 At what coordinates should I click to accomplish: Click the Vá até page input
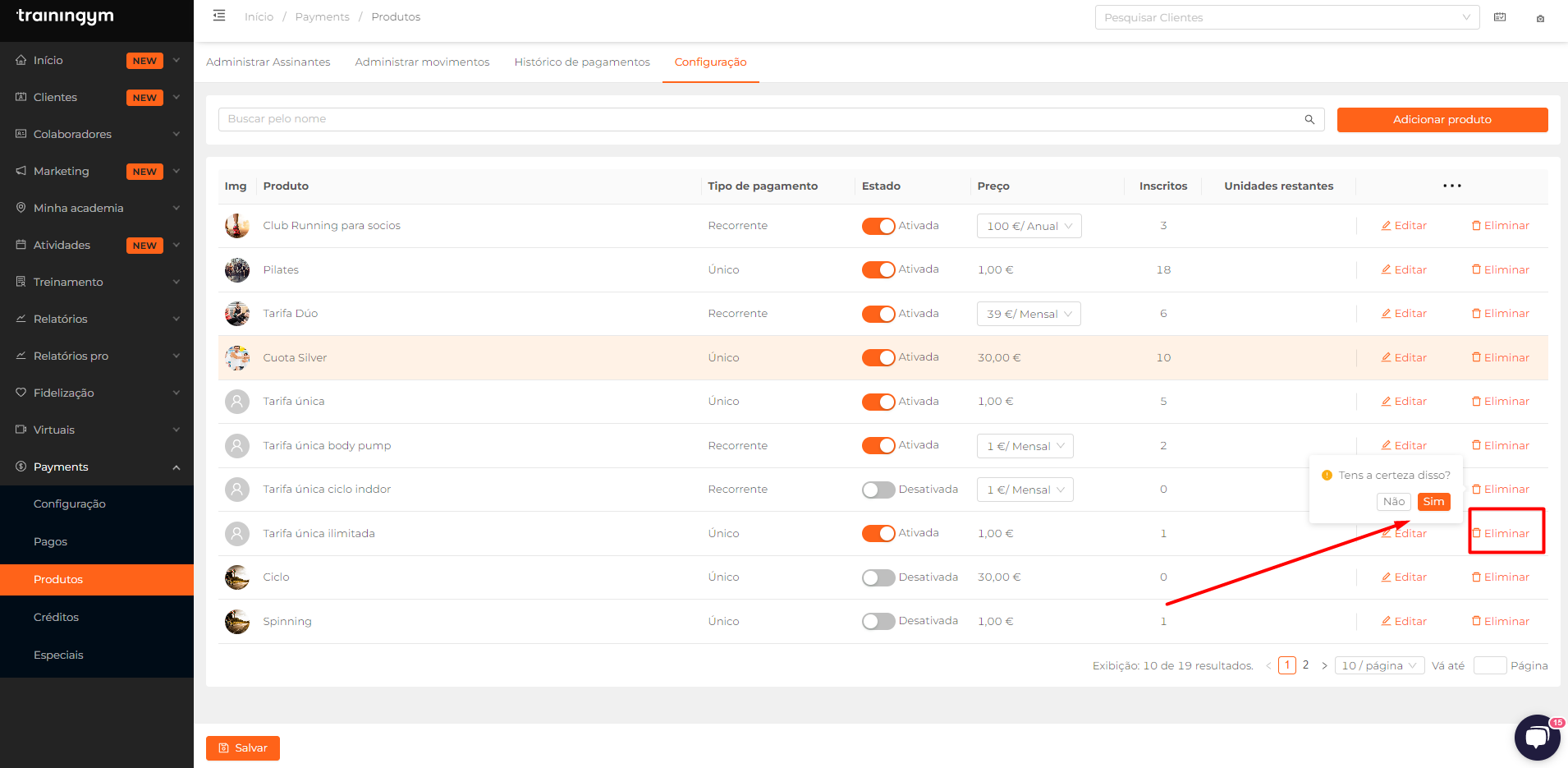(x=1489, y=665)
